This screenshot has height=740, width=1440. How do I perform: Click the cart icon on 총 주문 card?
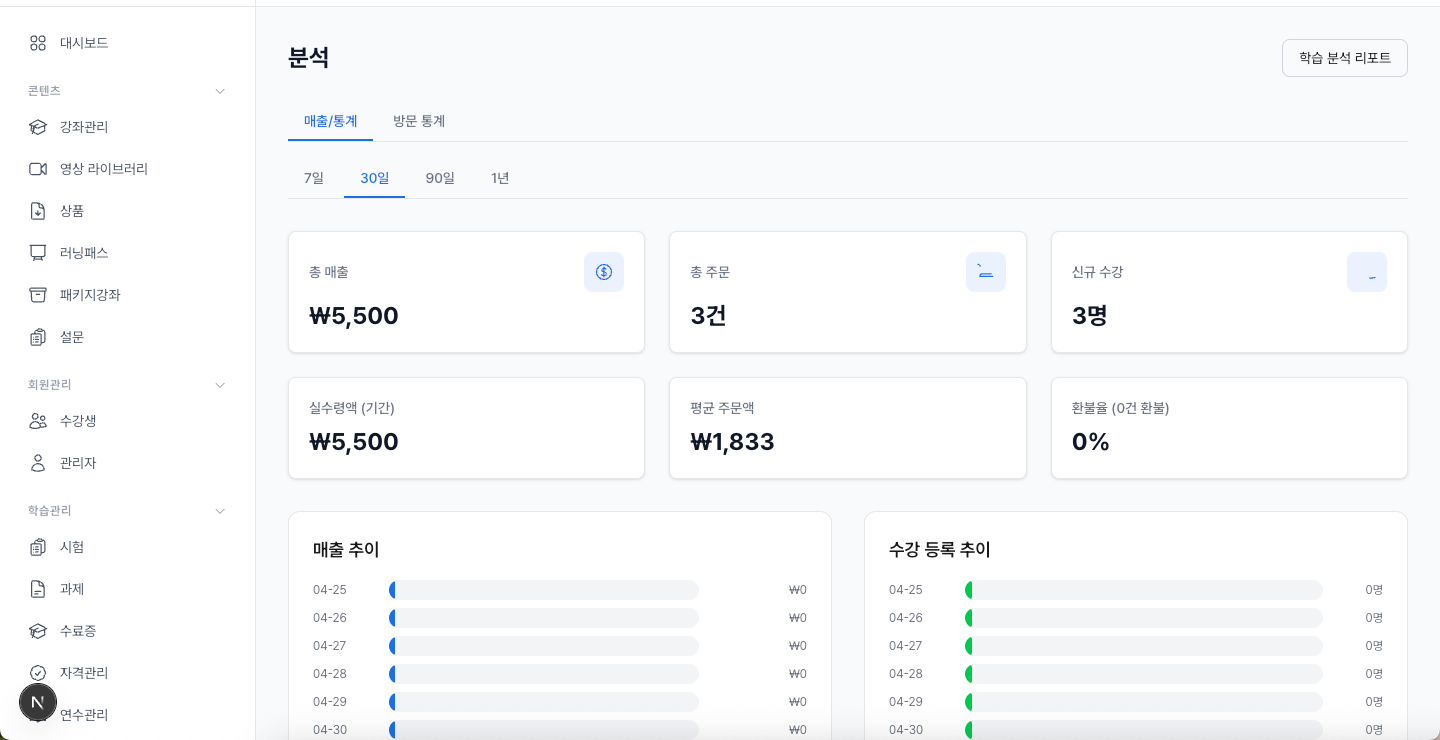click(986, 272)
